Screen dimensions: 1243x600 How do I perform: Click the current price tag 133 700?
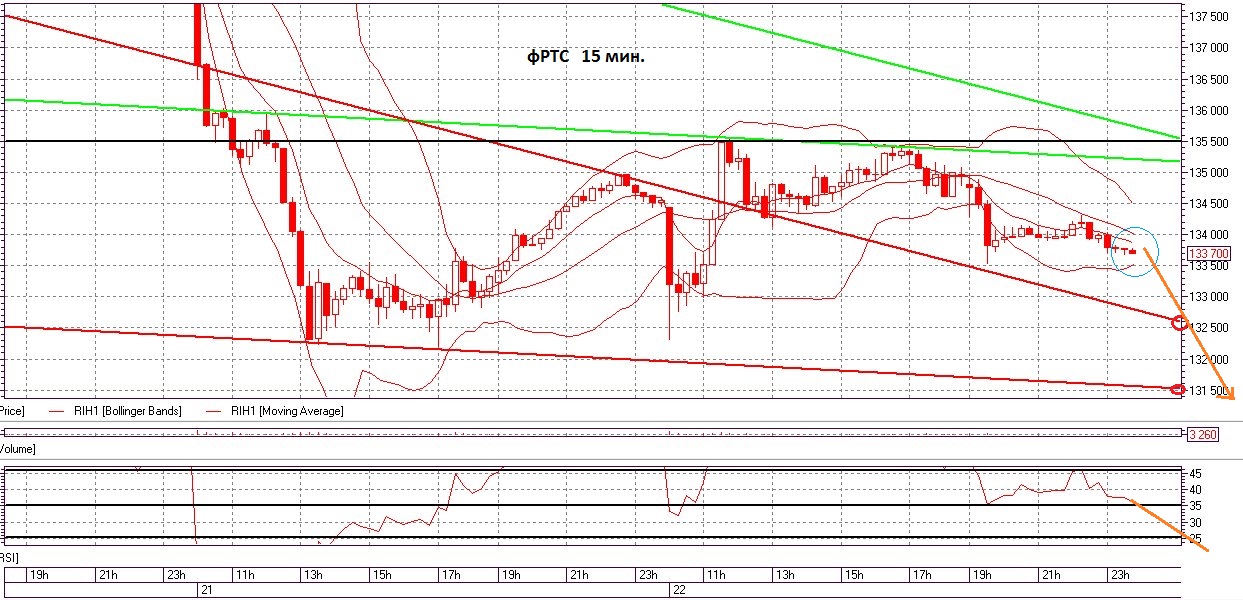[x=1208, y=253]
